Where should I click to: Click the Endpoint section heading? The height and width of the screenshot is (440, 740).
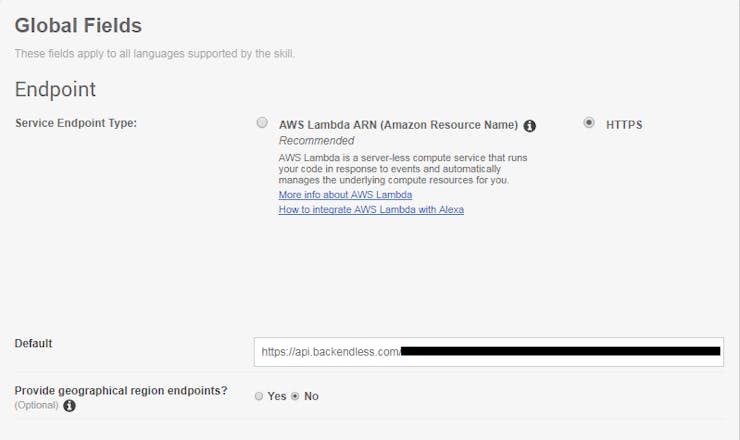(55, 89)
